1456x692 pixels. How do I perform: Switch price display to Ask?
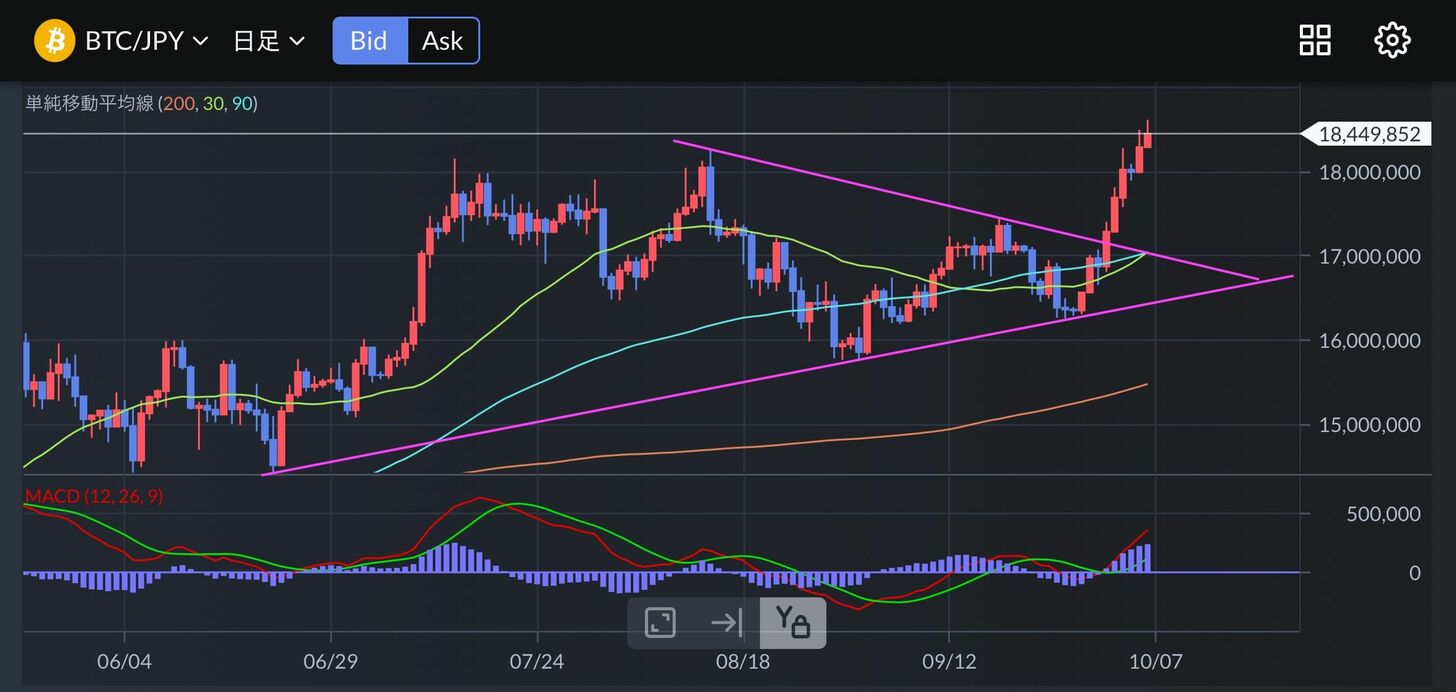pos(442,41)
